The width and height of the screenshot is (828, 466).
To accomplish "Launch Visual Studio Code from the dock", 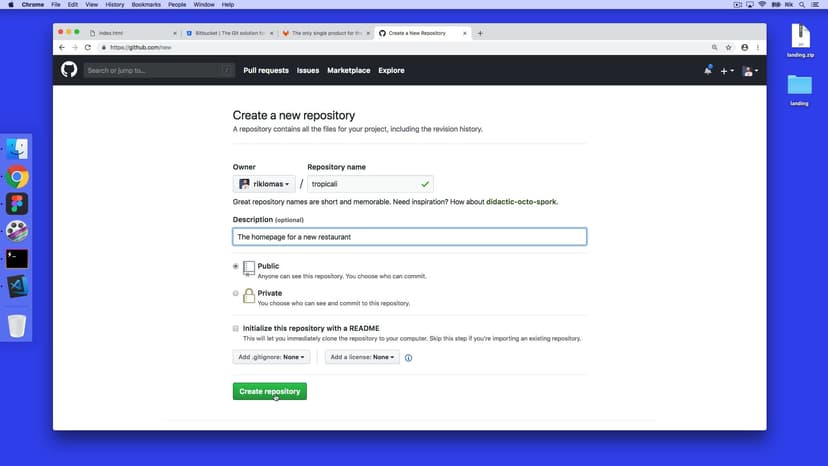I will 17,286.
